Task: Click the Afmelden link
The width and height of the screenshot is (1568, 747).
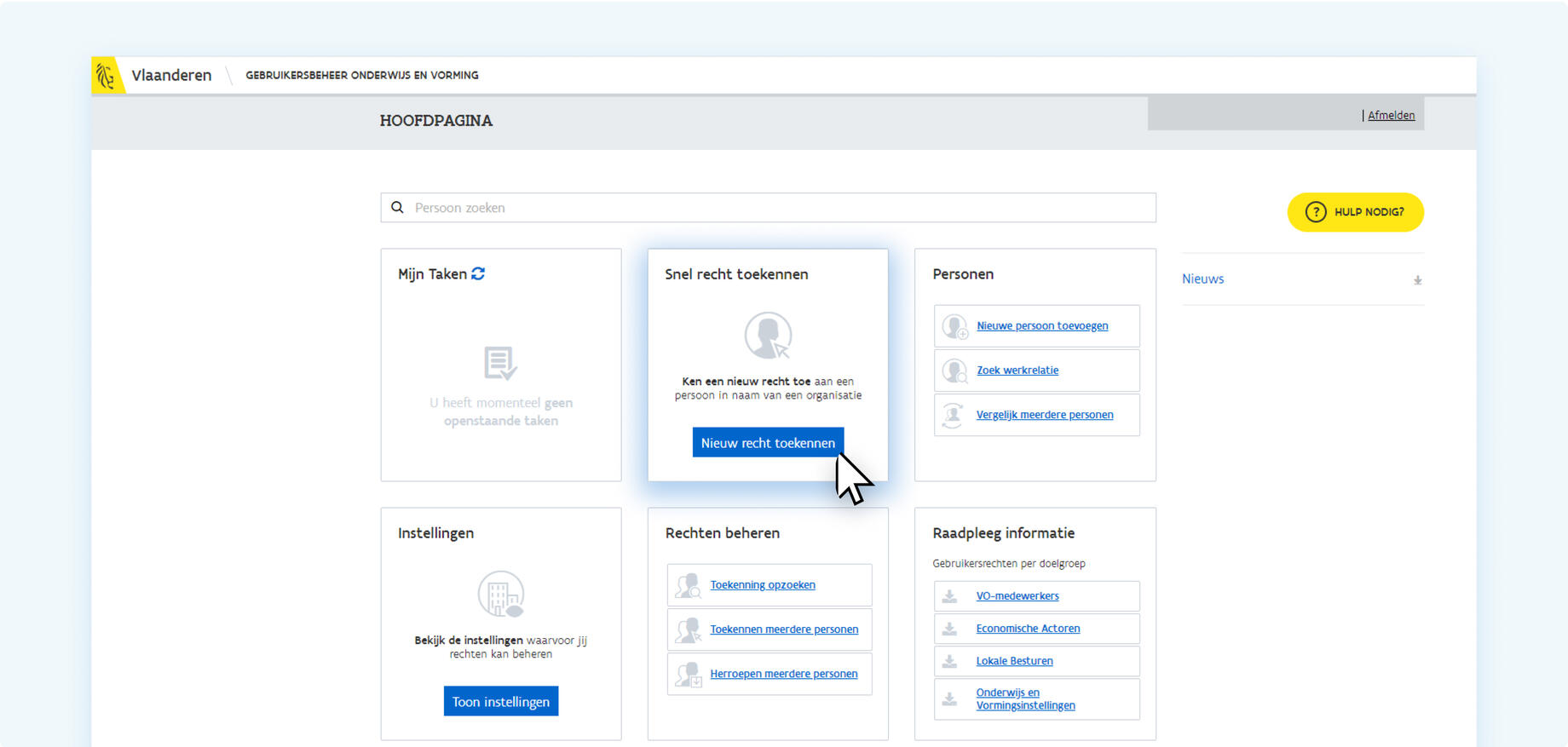Action: pos(1391,116)
